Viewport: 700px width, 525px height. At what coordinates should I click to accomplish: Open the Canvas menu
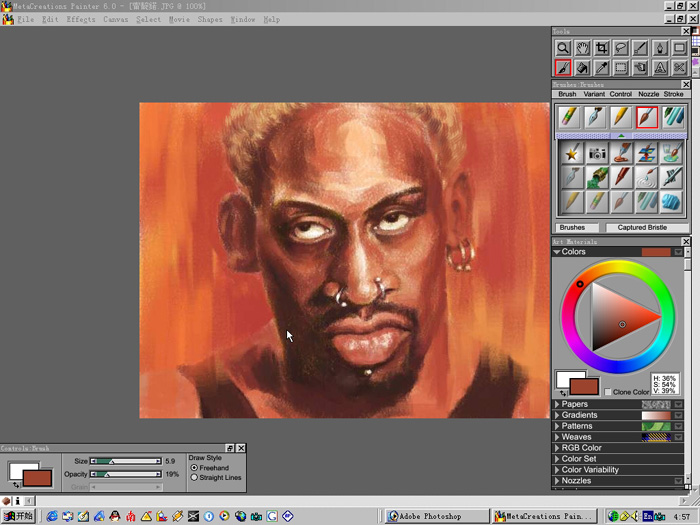click(116, 20)
